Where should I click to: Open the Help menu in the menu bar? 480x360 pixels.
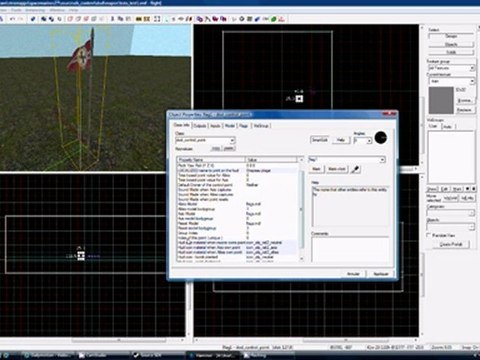point(73,10)
